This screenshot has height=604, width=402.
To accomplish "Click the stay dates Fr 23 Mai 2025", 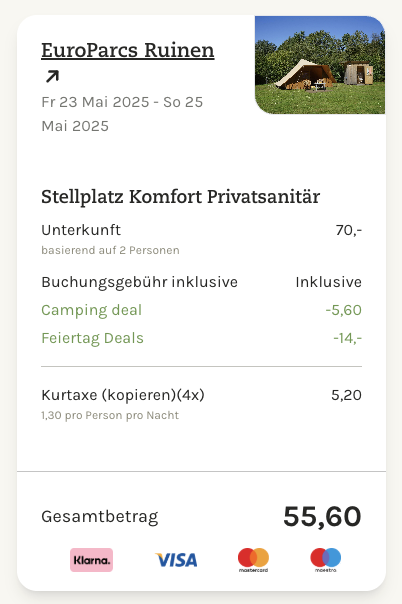I will [x=95, y=102].
